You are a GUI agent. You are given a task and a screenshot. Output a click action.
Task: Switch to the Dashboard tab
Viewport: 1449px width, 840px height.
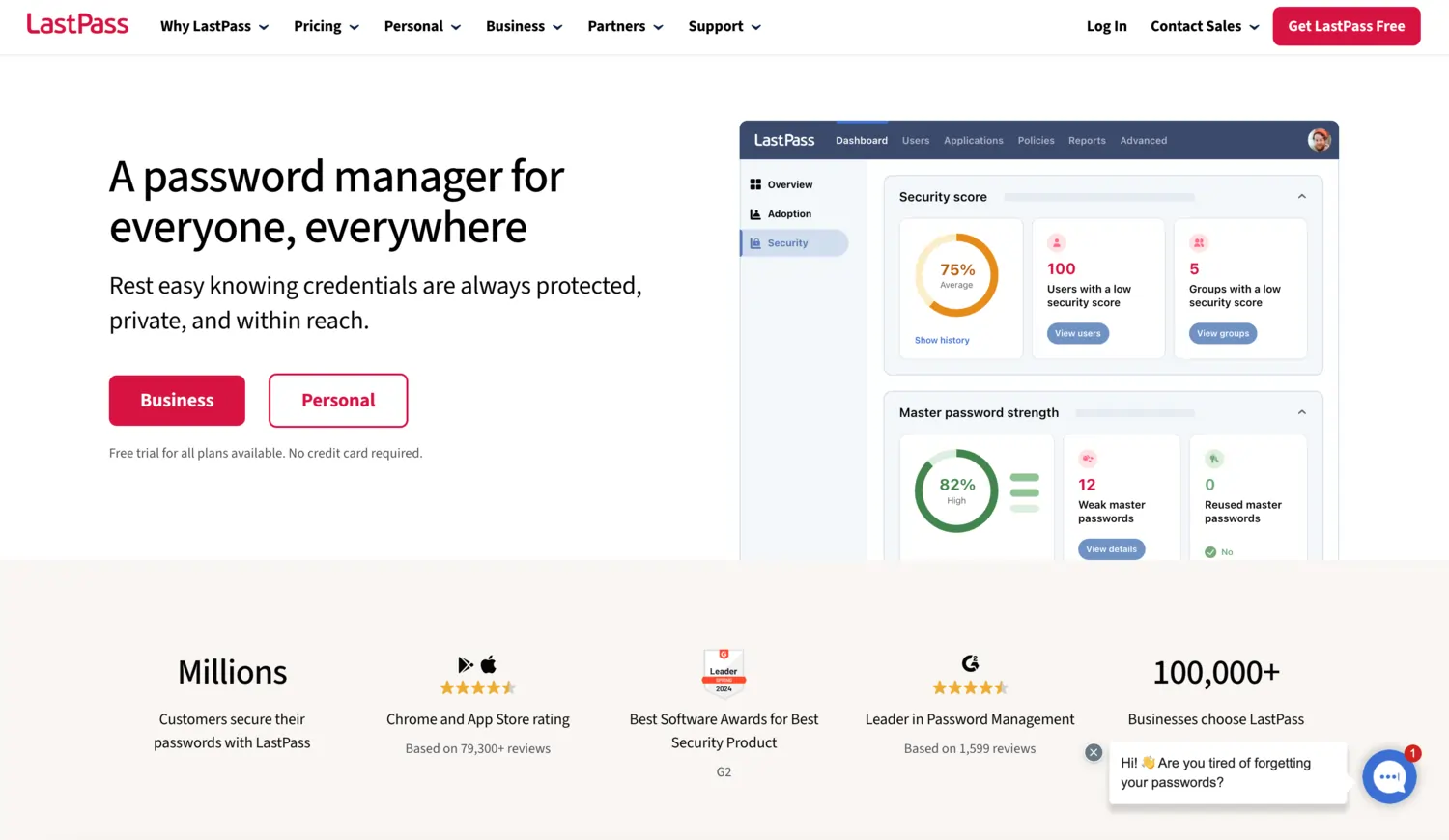click(x=862, y=140)
